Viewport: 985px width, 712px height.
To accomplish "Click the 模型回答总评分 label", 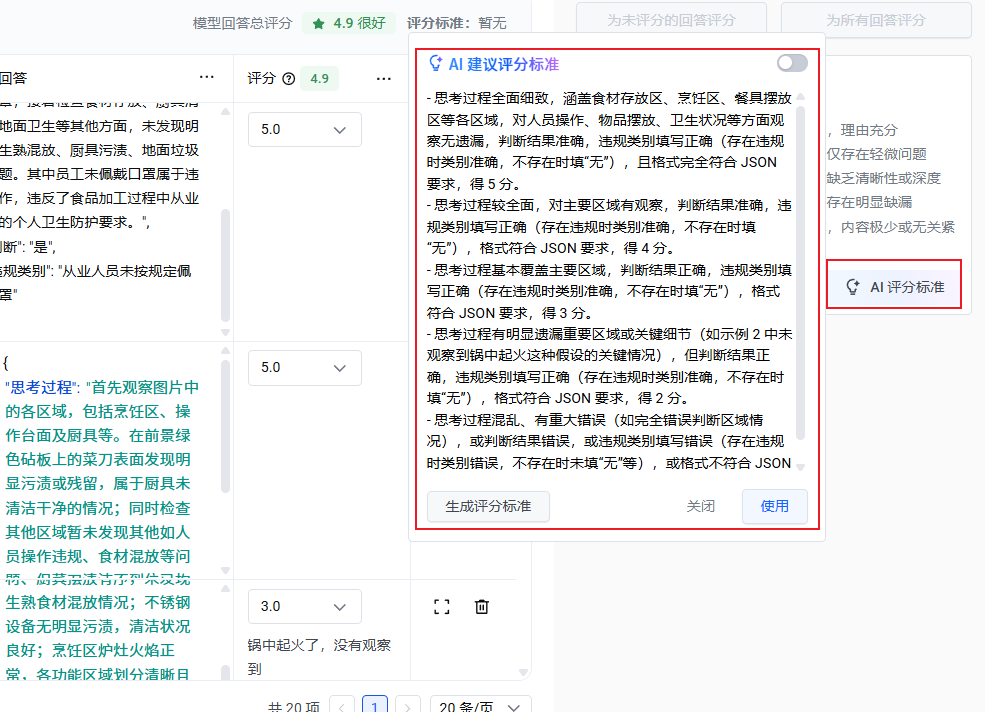I will tap(242, 23).
